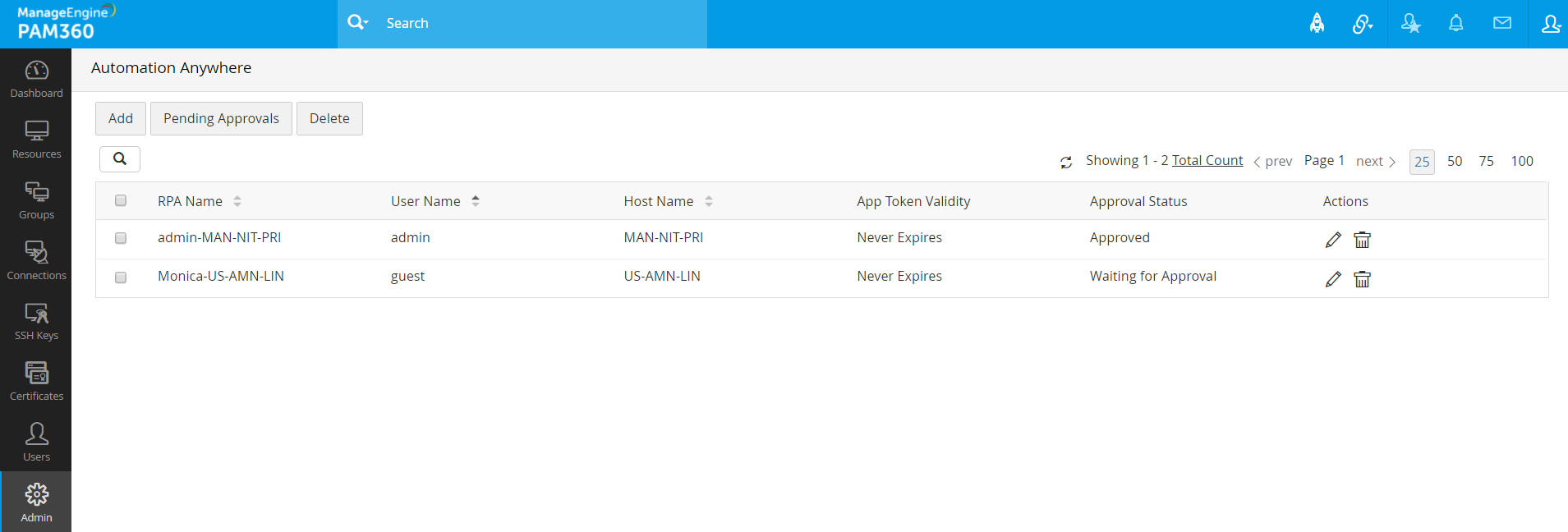Click the Total Count link
Image resolution: width=1568 pixels, height=532 pixels.
click(x=1207, y=160)
